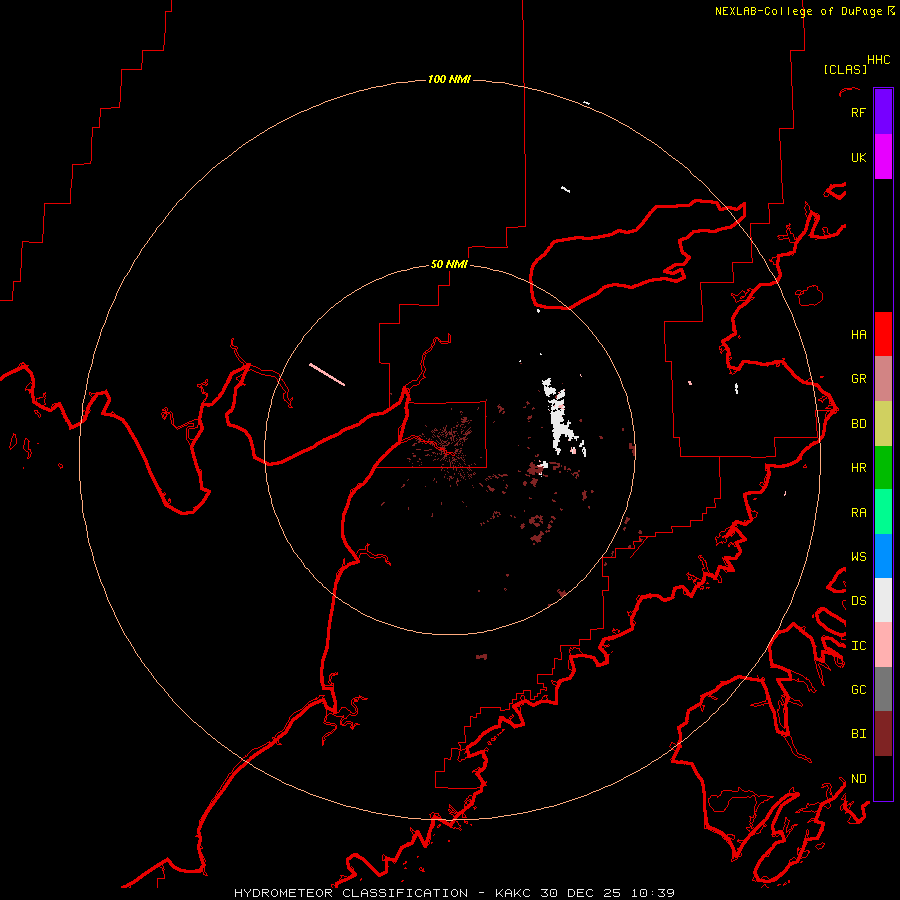900x900 pixels.
Task: Click the 50 NMI range ring label
Action: coord(449,264)
